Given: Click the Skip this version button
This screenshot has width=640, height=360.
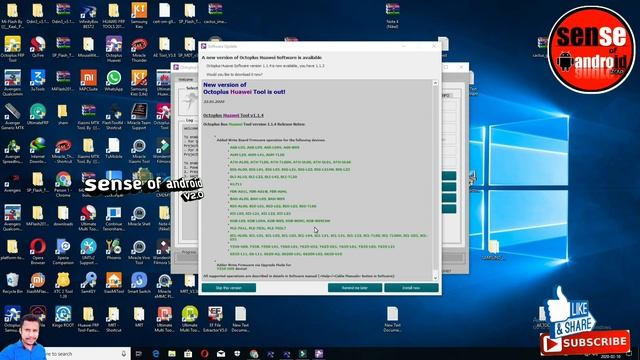Looking at the screenshot, I should (x=229, y=288).
